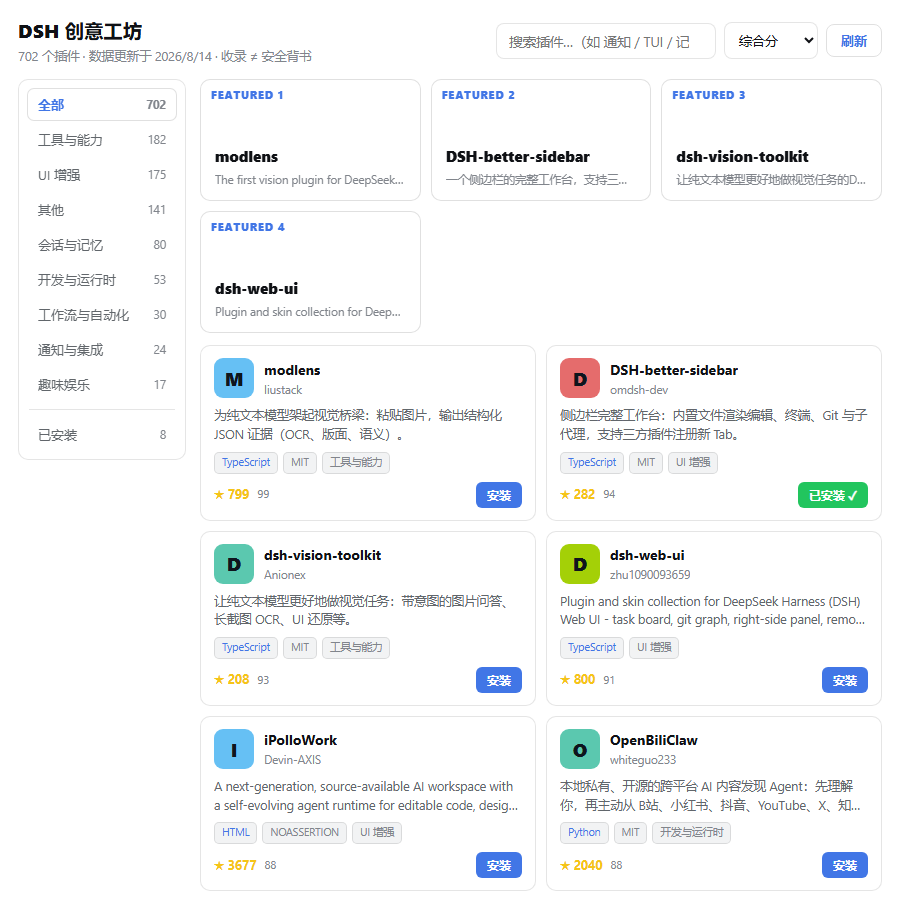Select the 工作流与自动化 category
This screenshot has height=900, width=900.
[x=102, y=315]
